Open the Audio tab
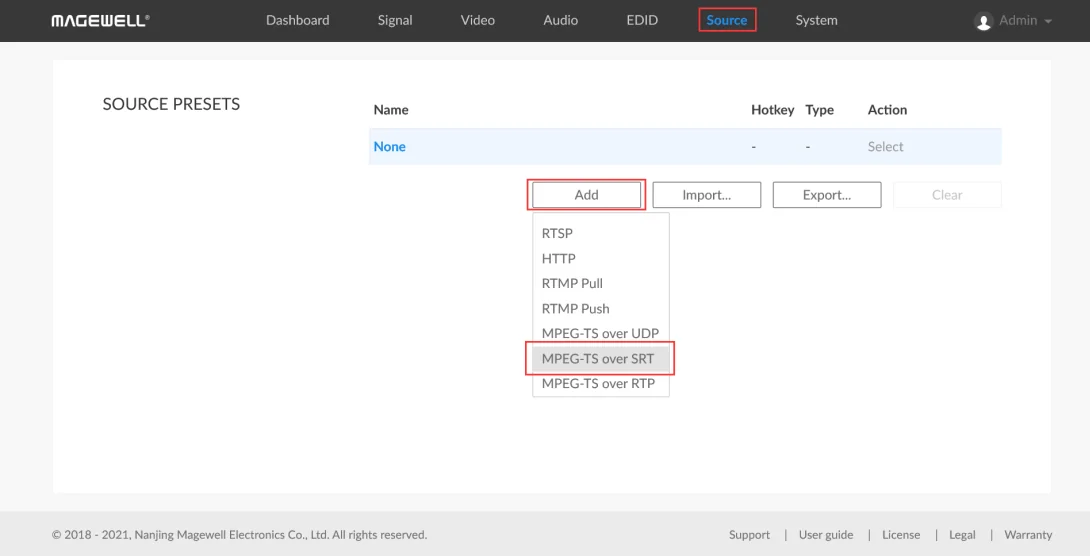1090x556 pixels. coord(560,20)
